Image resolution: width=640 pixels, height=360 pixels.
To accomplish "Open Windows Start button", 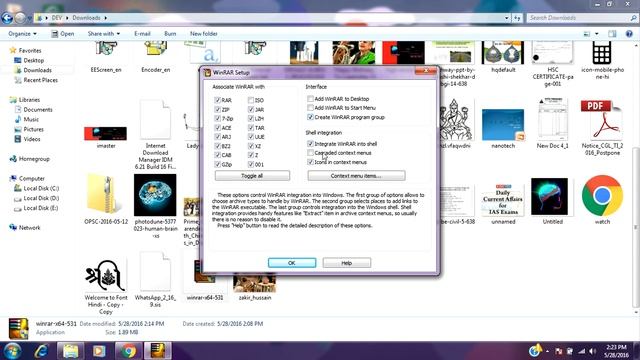I will 12,351.
